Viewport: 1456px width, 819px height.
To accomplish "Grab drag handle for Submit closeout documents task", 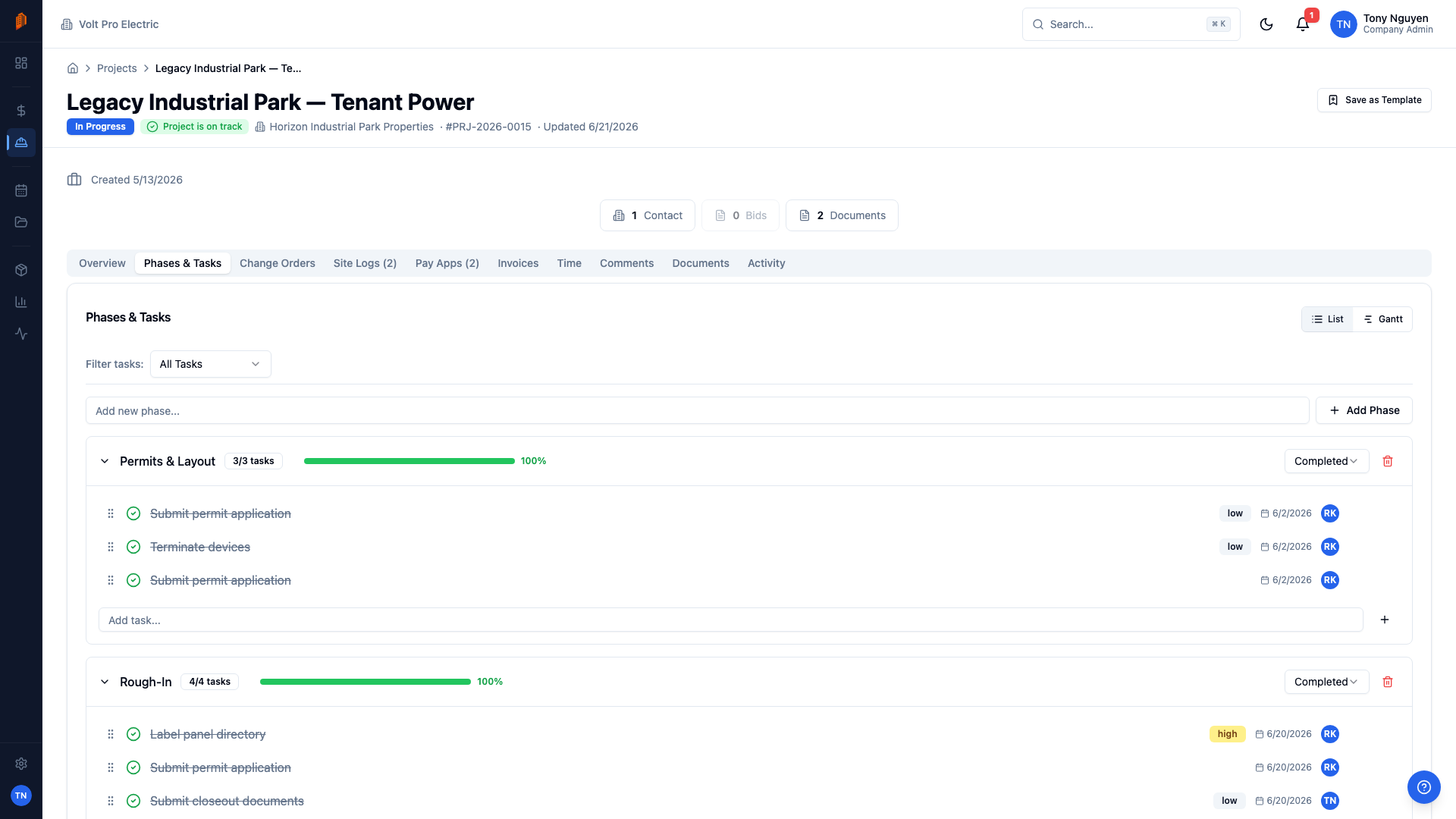I will tap(111, 801).
